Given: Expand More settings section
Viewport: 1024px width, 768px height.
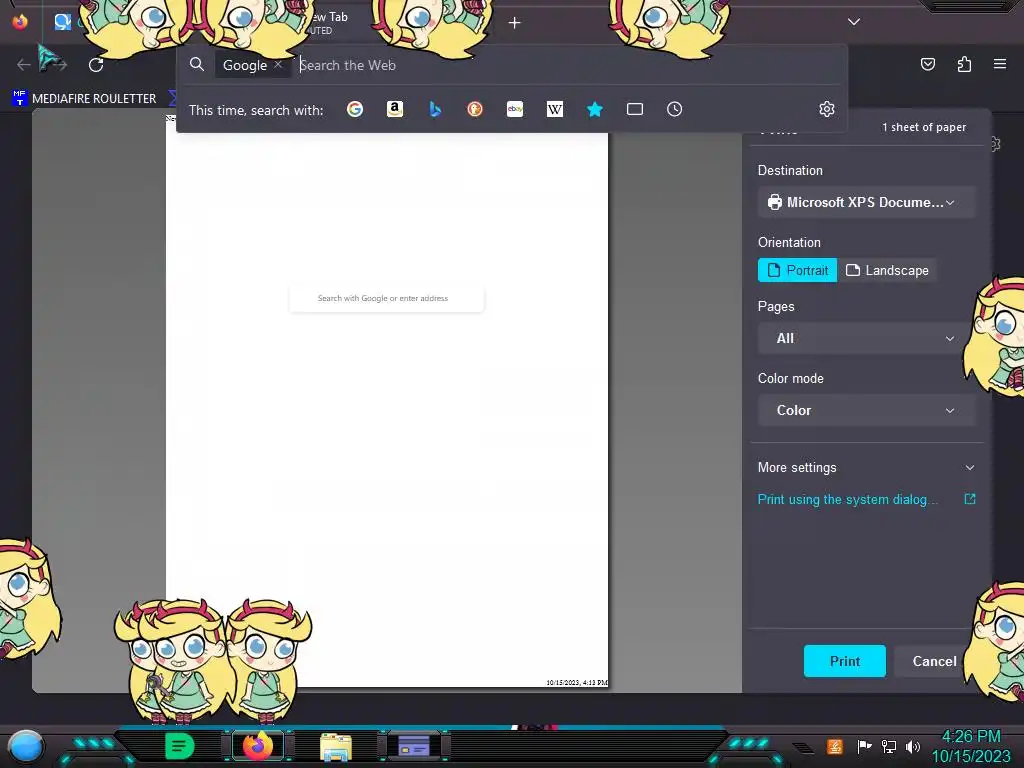Looking at the screenshot, I should point(867,468).
